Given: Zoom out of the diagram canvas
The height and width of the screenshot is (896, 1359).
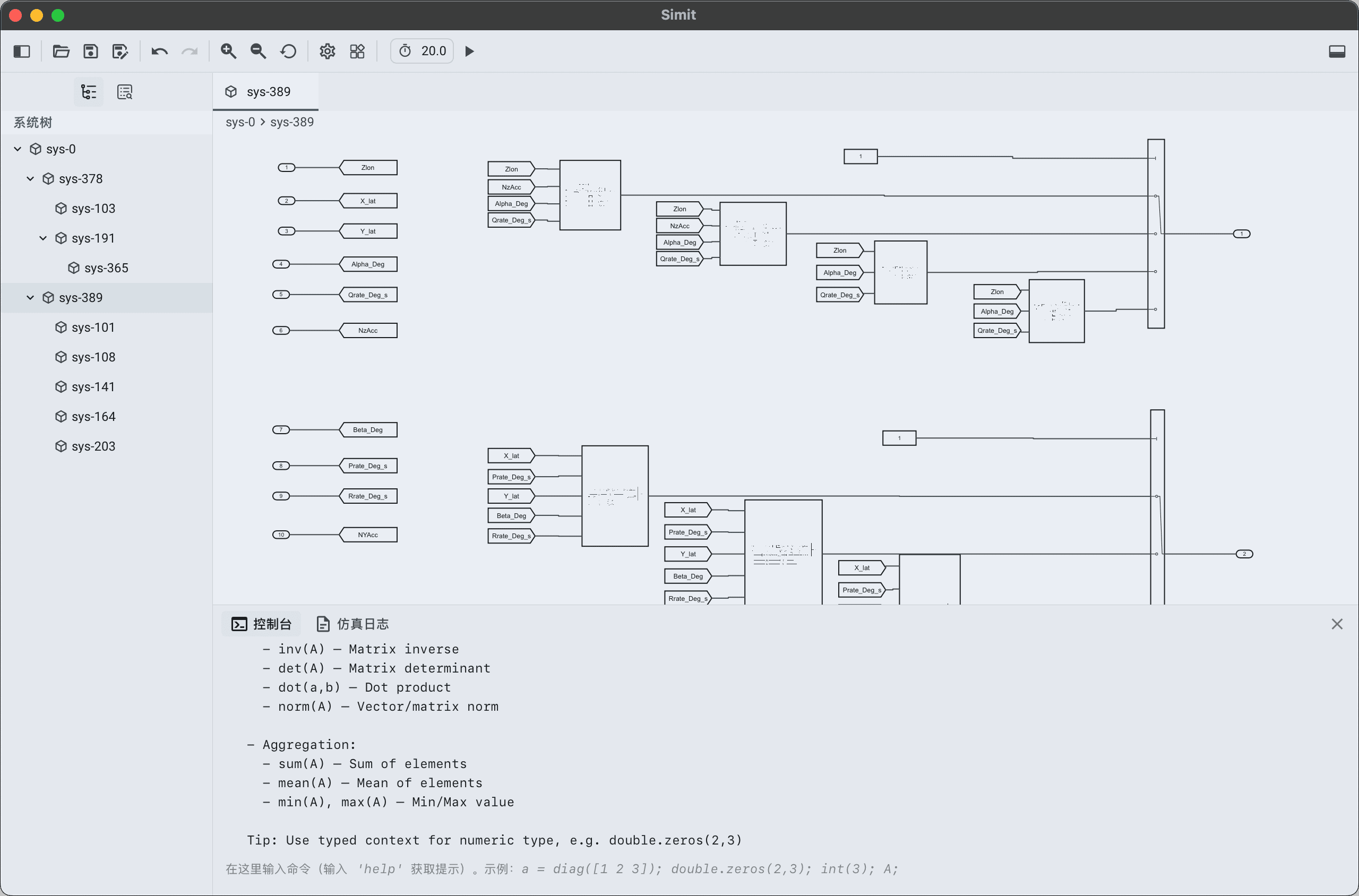Looking at the screenshot, I should 258,51.
